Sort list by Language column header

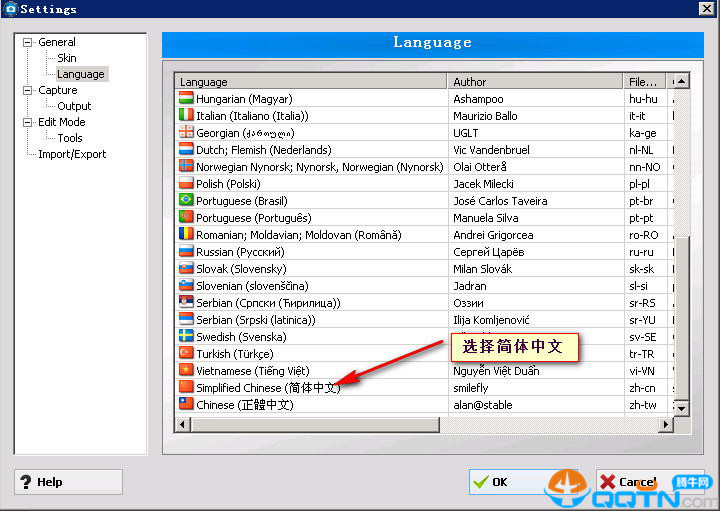[310, 82]
